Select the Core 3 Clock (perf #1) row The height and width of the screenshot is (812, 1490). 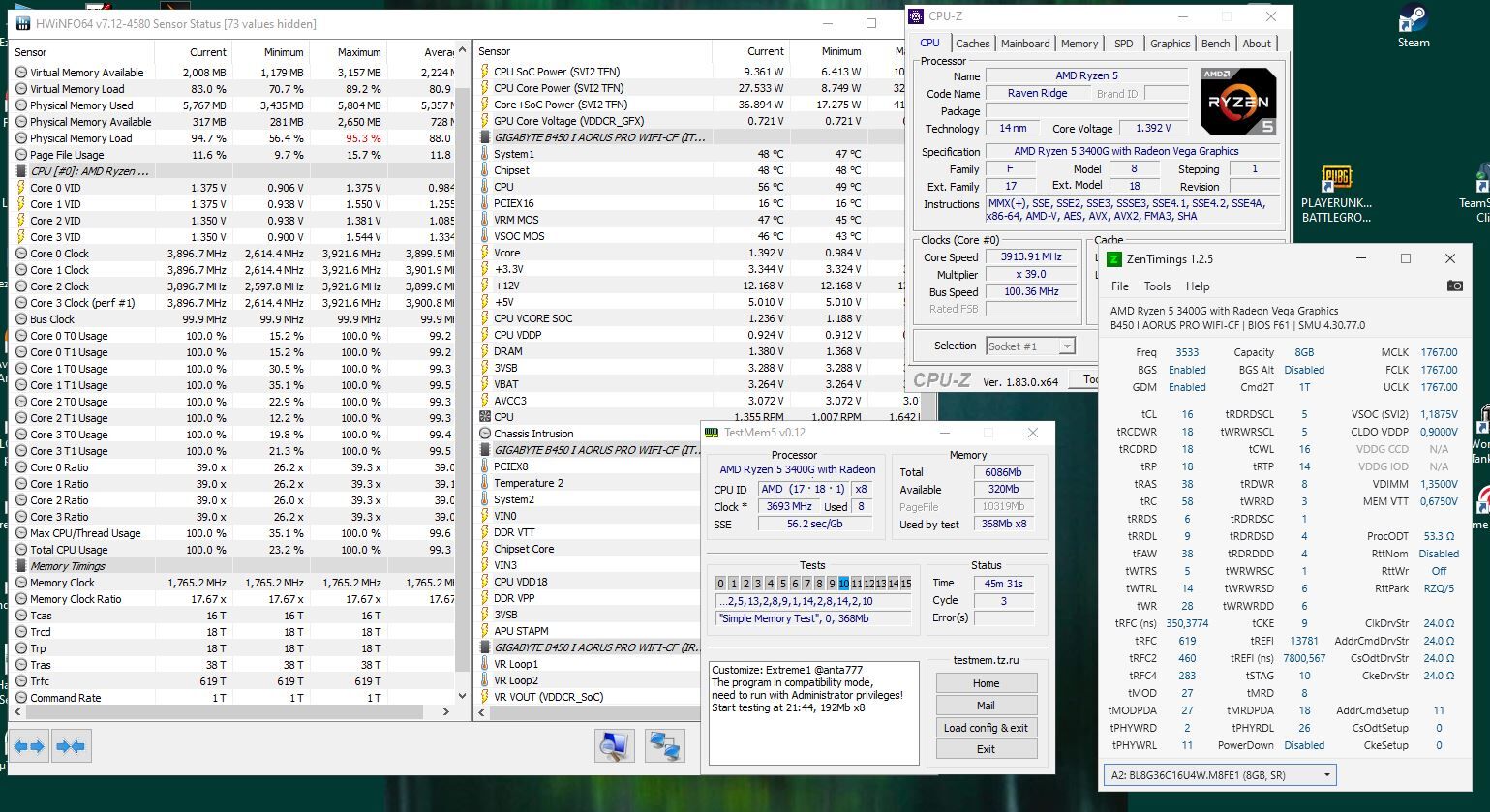pyautogui.click(x=232, y=303)
